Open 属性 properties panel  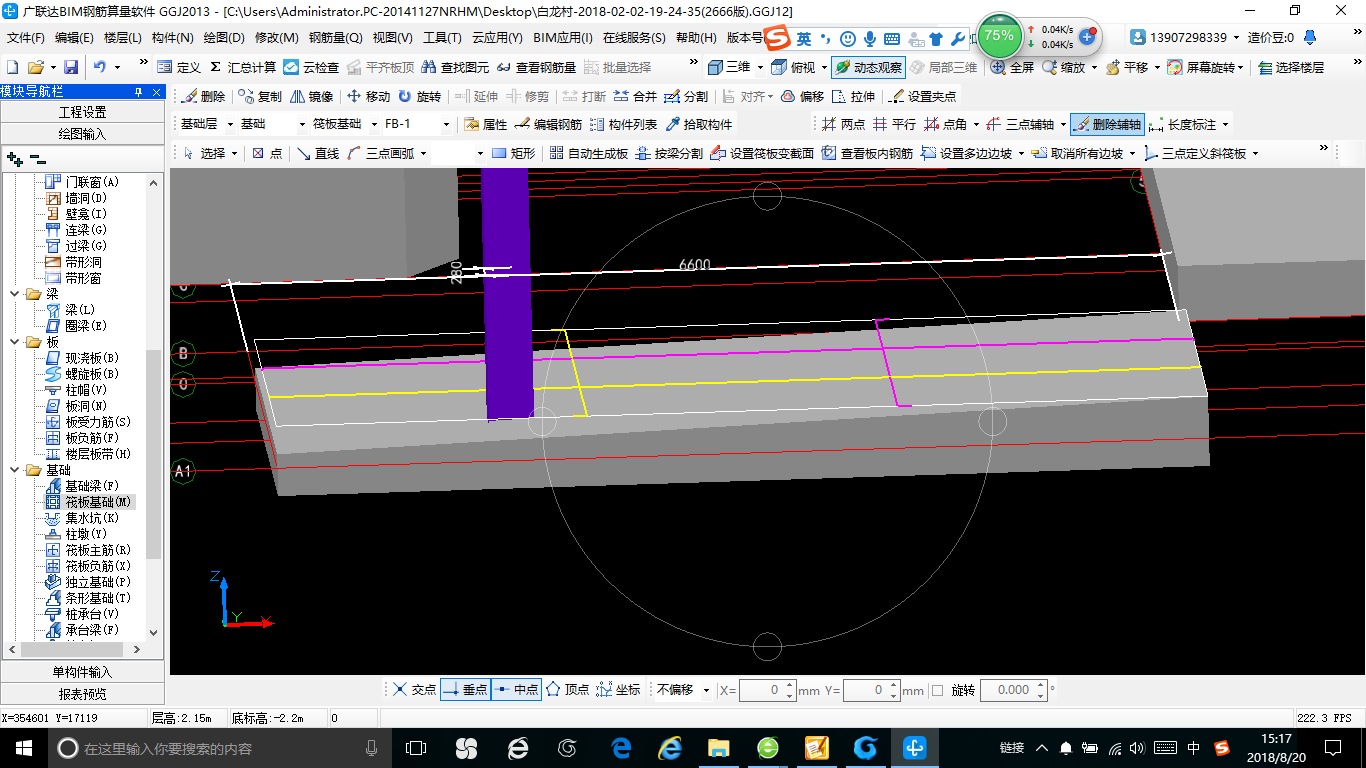click(x=486, y=124)
